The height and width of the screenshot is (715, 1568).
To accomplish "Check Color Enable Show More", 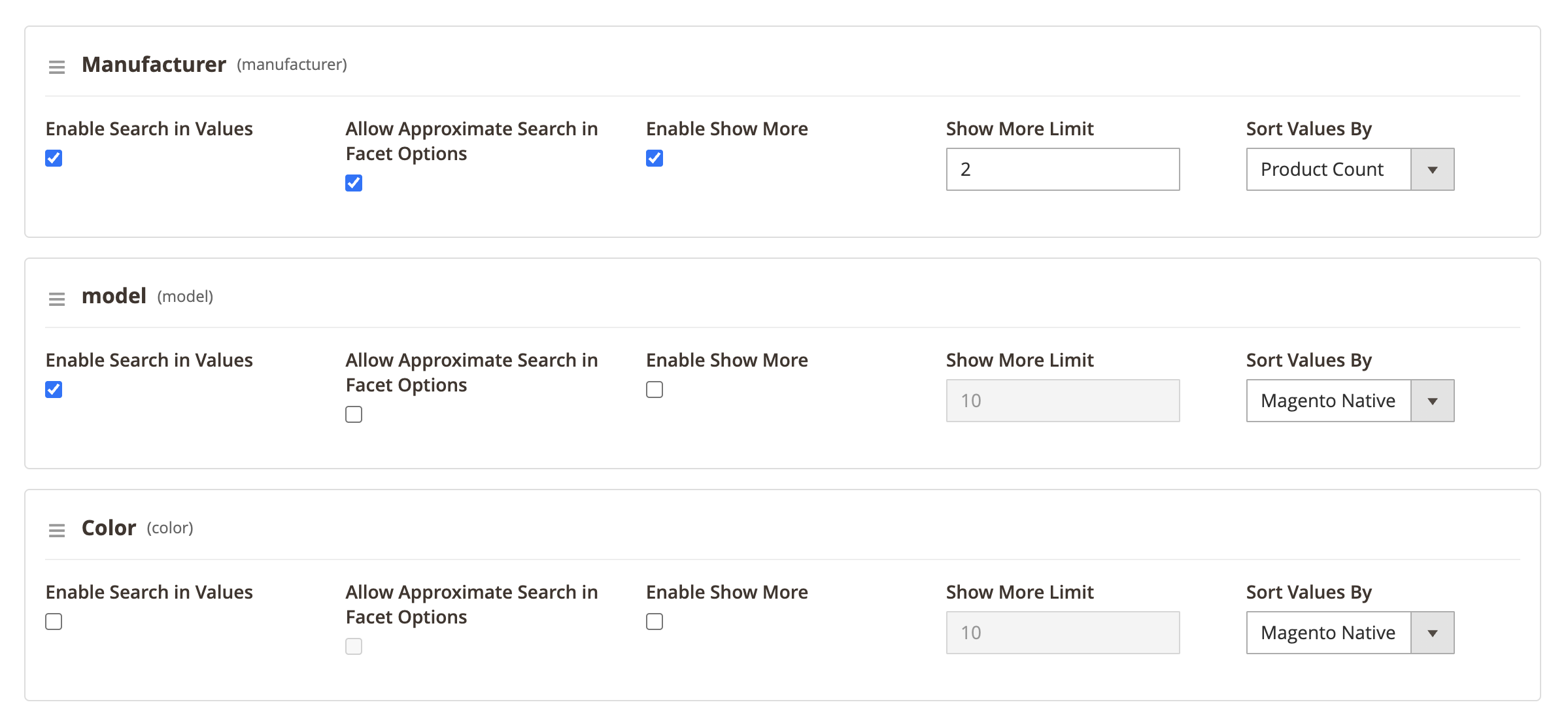I will pos(655,622).
